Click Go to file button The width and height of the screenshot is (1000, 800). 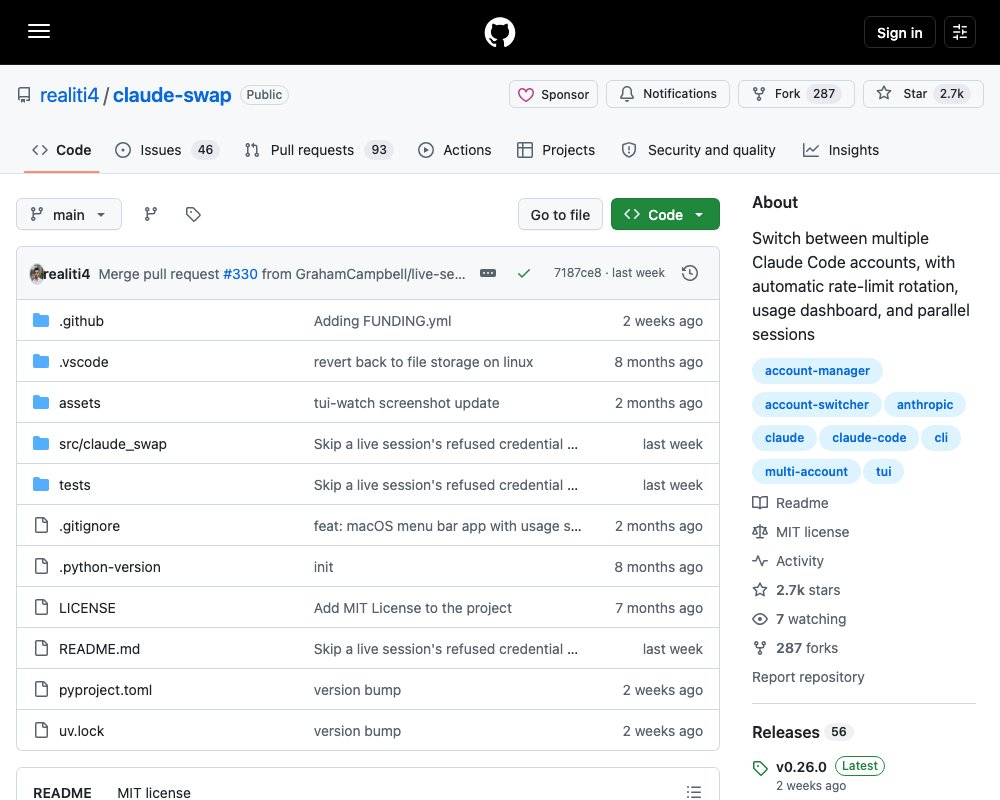click(560, 214)
